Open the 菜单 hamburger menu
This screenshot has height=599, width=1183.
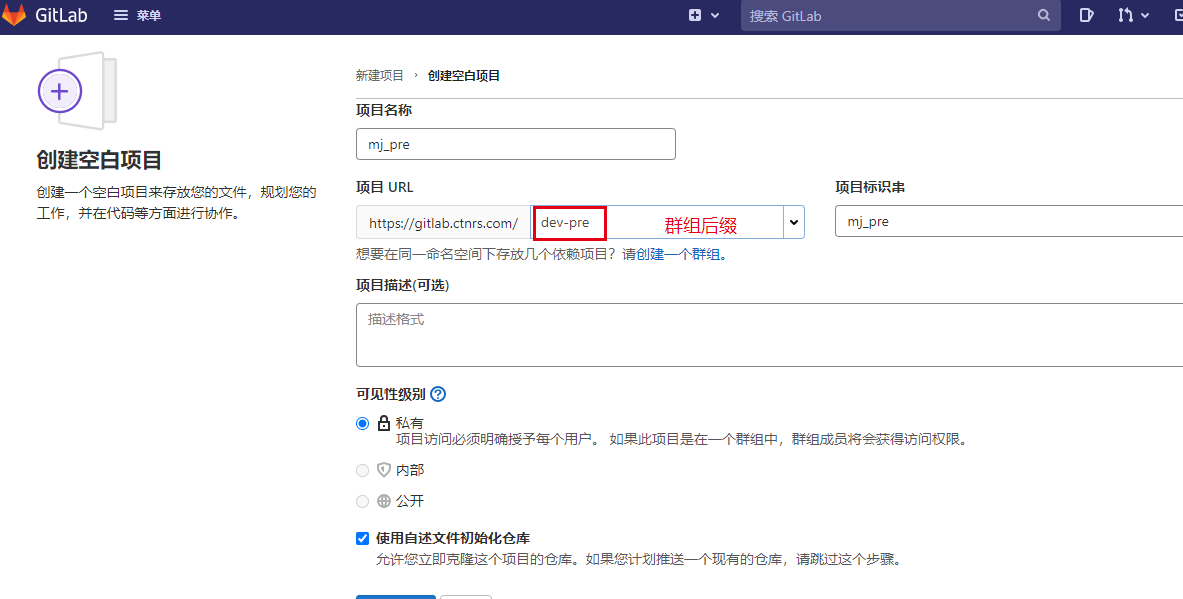tap(137, 15)
